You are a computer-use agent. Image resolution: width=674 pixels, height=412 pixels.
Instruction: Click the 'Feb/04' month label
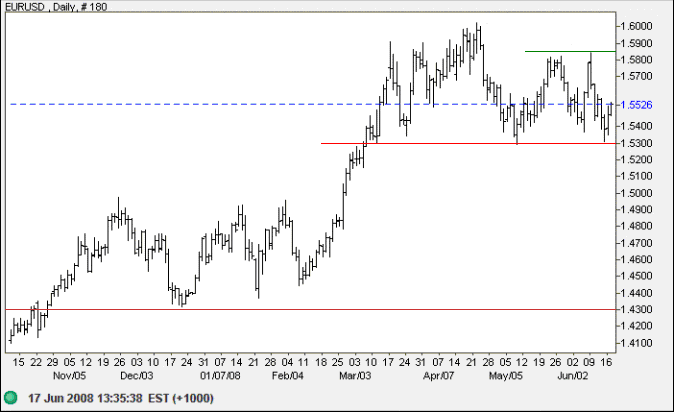pos(288,376)
